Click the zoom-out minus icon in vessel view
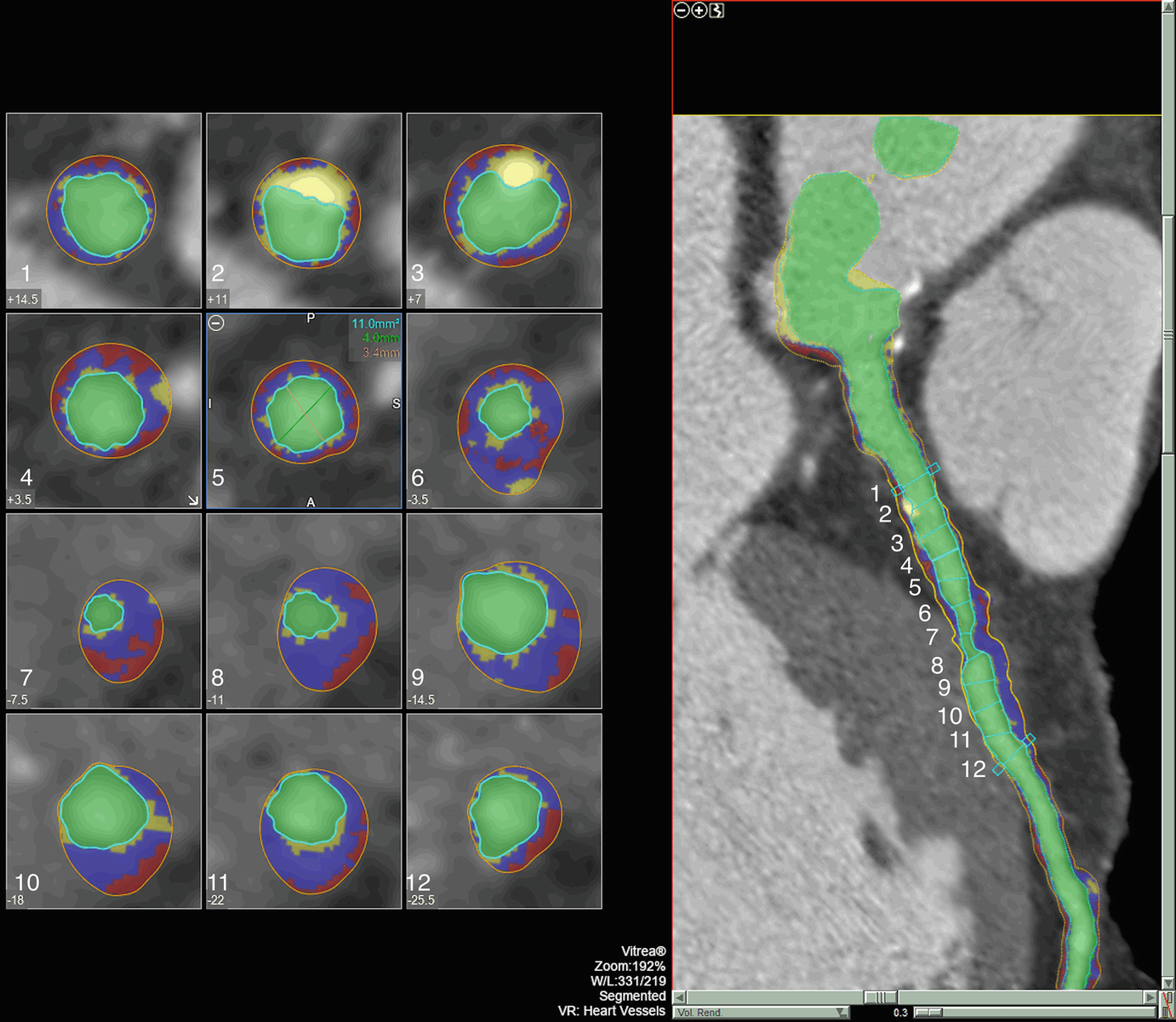 682,10
